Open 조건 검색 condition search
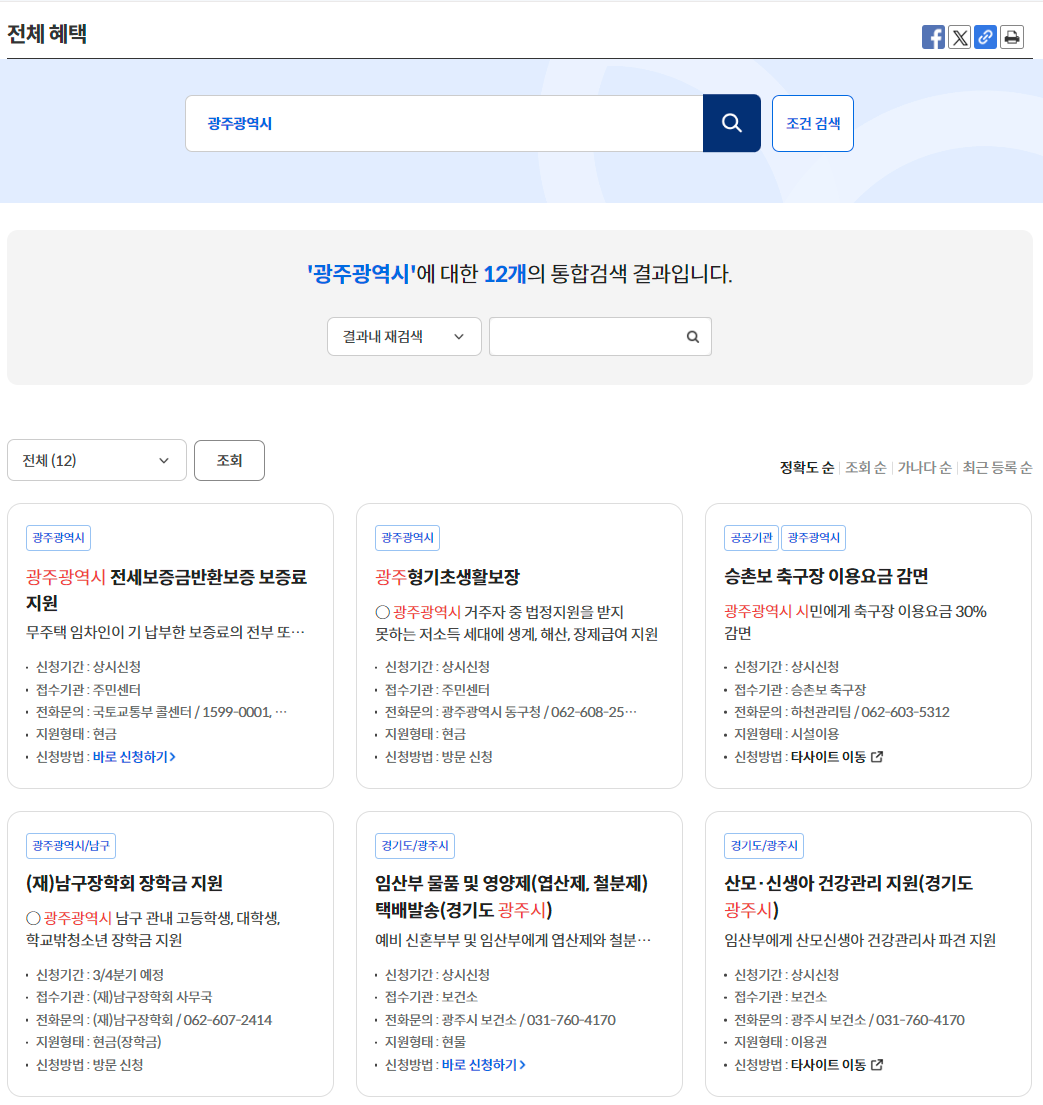 (x=813, y=123)
